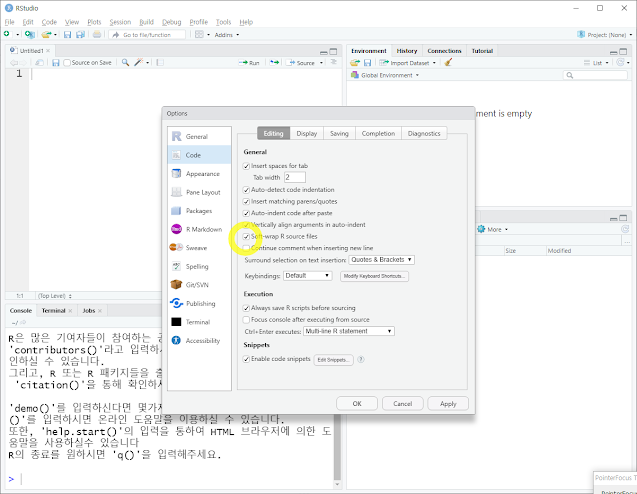This screenshot has width=637, height=494.
Task: Click Apply in Options dialog
Action: (x=448, y=404)
